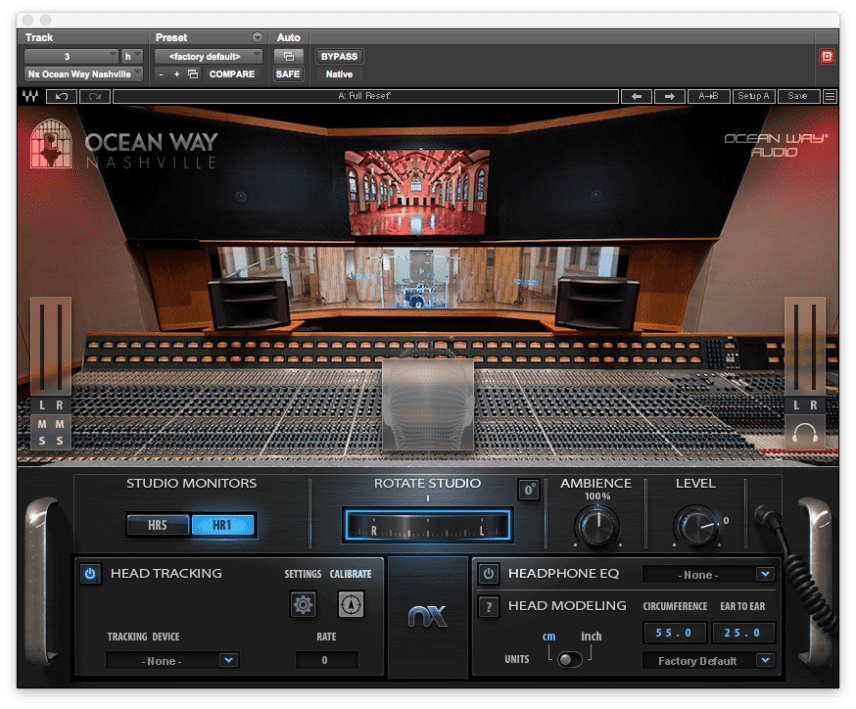Open the automation enable window icon
Screen dimensions: 856x709
tap(288, 56)
